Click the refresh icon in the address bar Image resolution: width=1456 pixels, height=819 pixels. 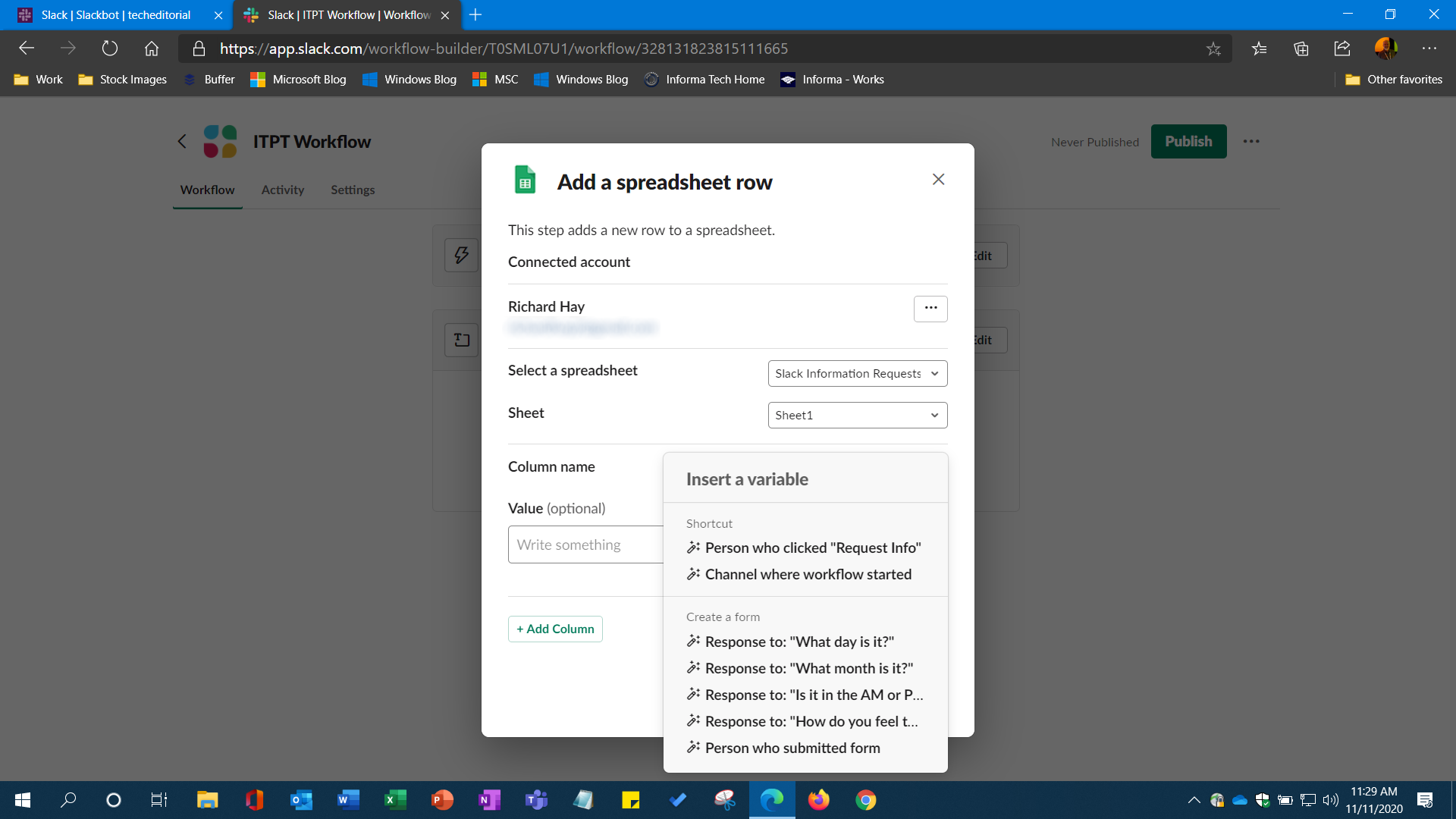point(110,48)
